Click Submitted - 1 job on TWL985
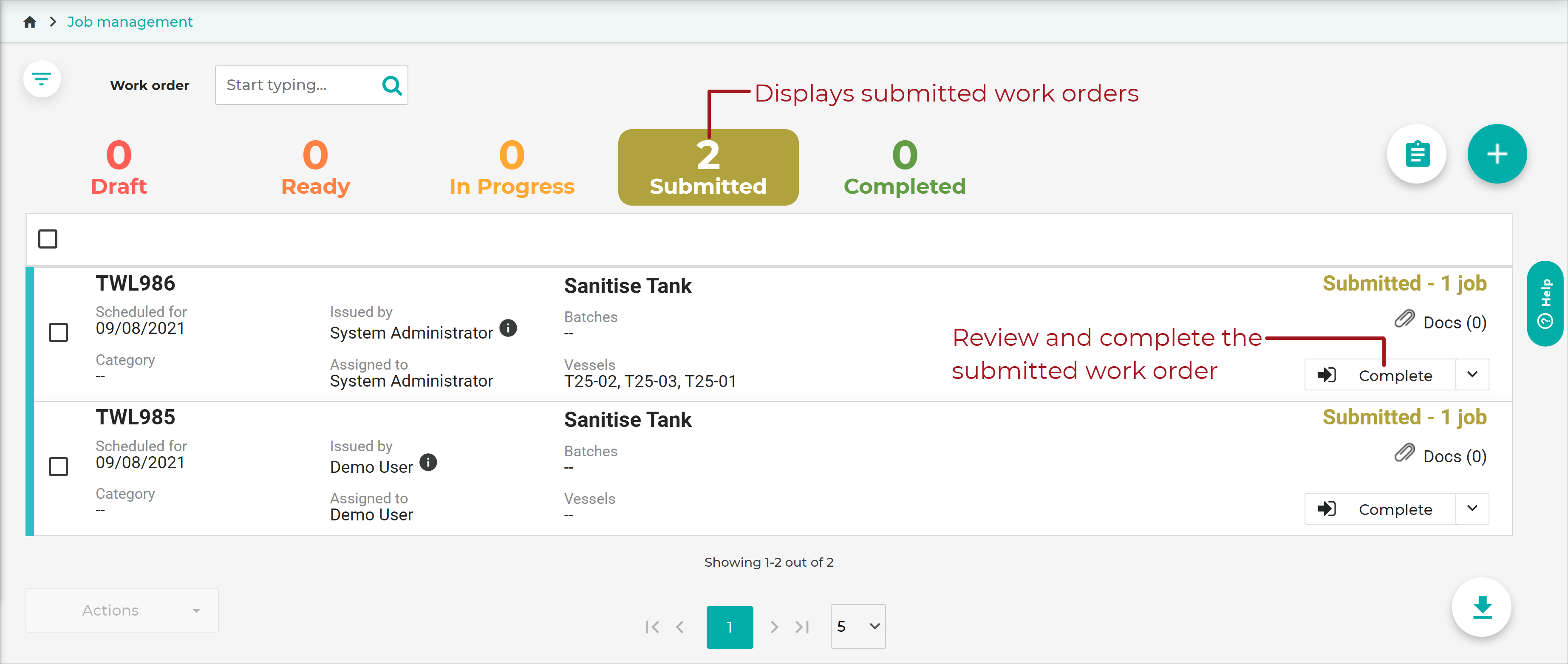This screenshot has width=1568, height=664. [1405, 418]
